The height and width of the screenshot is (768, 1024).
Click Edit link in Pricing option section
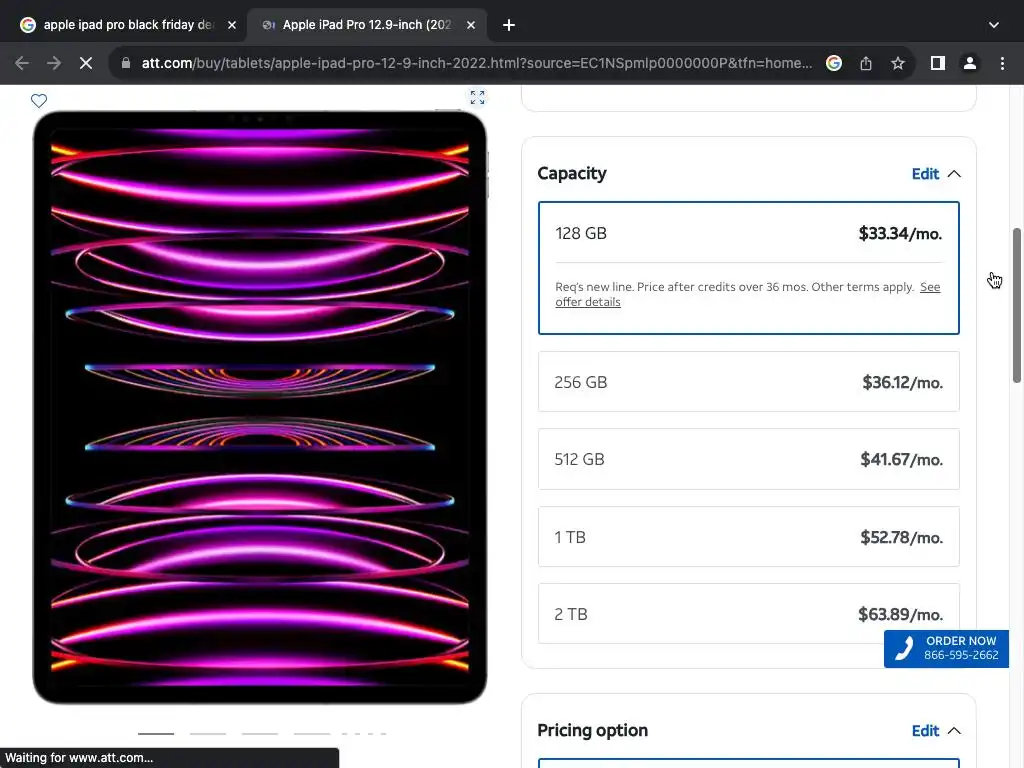point(925,731)
